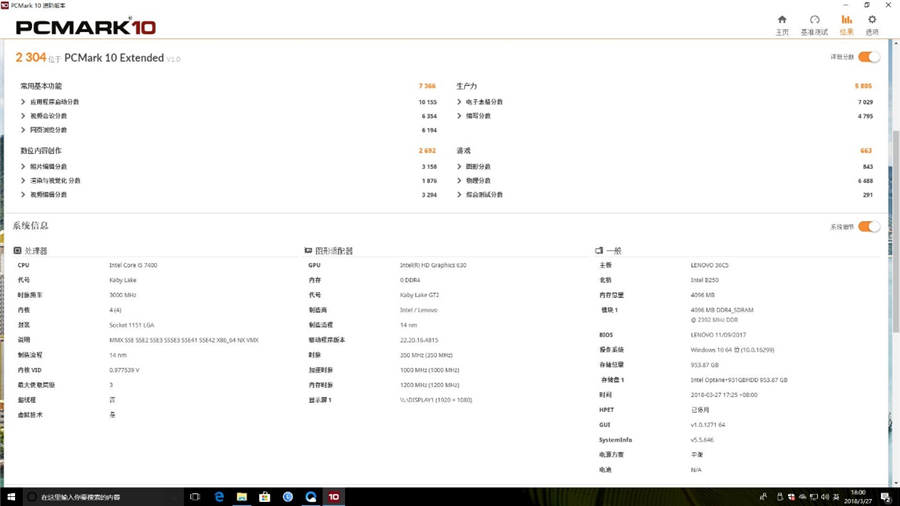Open File Explorer from the taskbar
This screenshot has width=900, height=506.
(242, 497)
